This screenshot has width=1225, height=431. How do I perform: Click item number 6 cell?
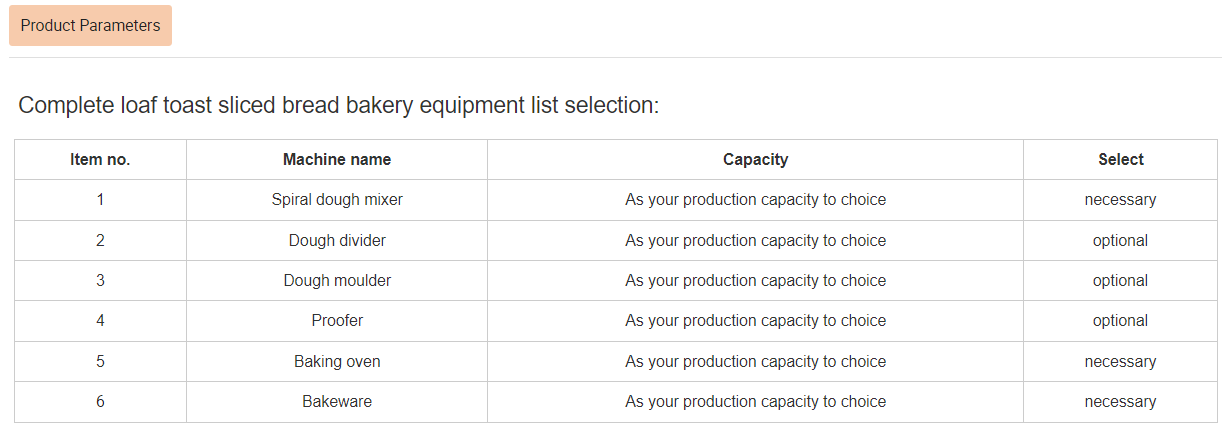click(x=100, y=402)
